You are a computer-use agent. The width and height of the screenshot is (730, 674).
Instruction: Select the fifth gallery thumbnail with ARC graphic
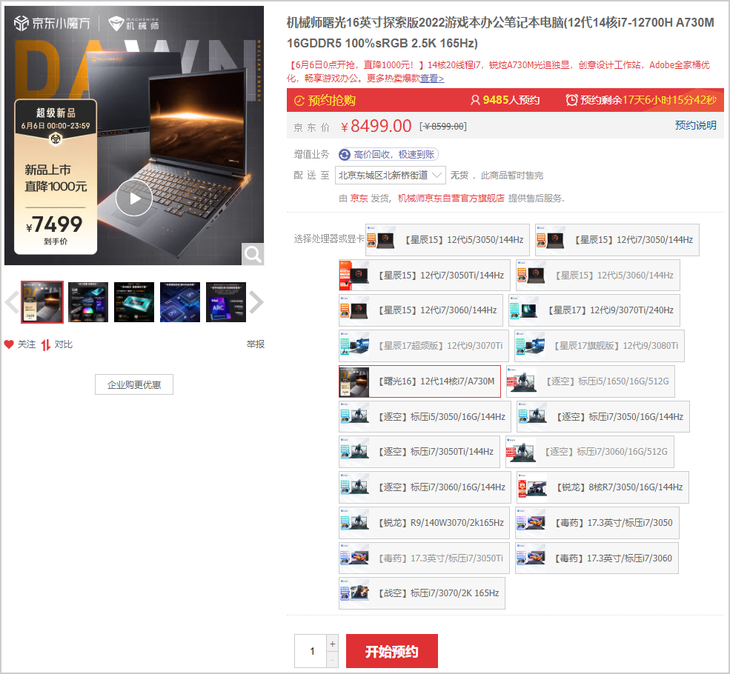tap(226, 302)
